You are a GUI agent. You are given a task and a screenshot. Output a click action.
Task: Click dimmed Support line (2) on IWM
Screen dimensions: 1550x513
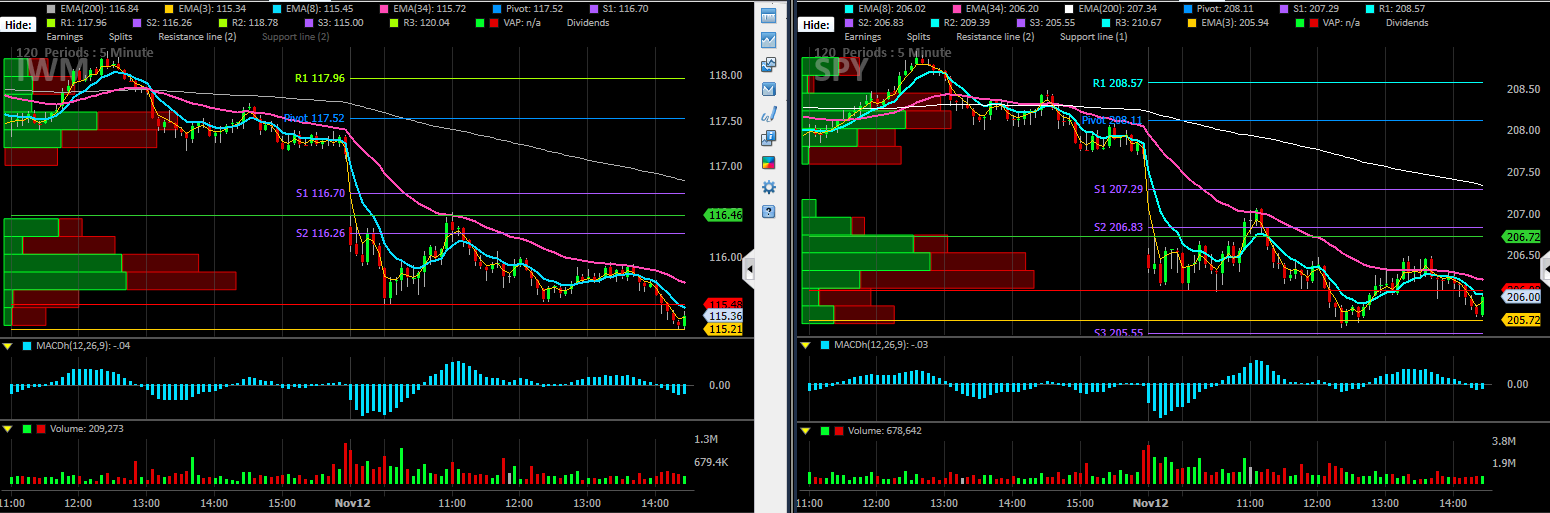coord(298,36)
